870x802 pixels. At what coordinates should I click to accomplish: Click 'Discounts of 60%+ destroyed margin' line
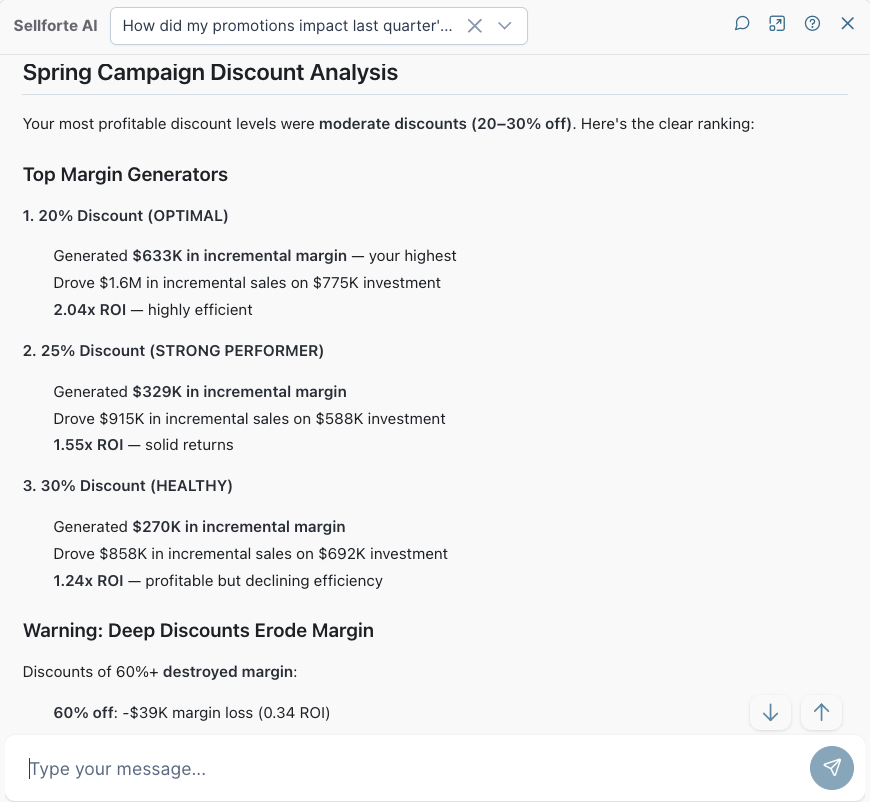coord(160,672)
